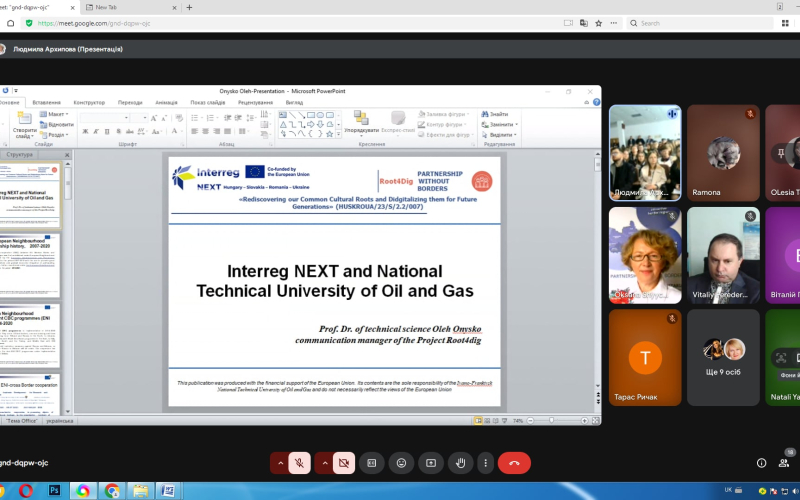Click Відновити slide reset button
The width and height of the screenshot is (800, 500).
click(57, 124)
